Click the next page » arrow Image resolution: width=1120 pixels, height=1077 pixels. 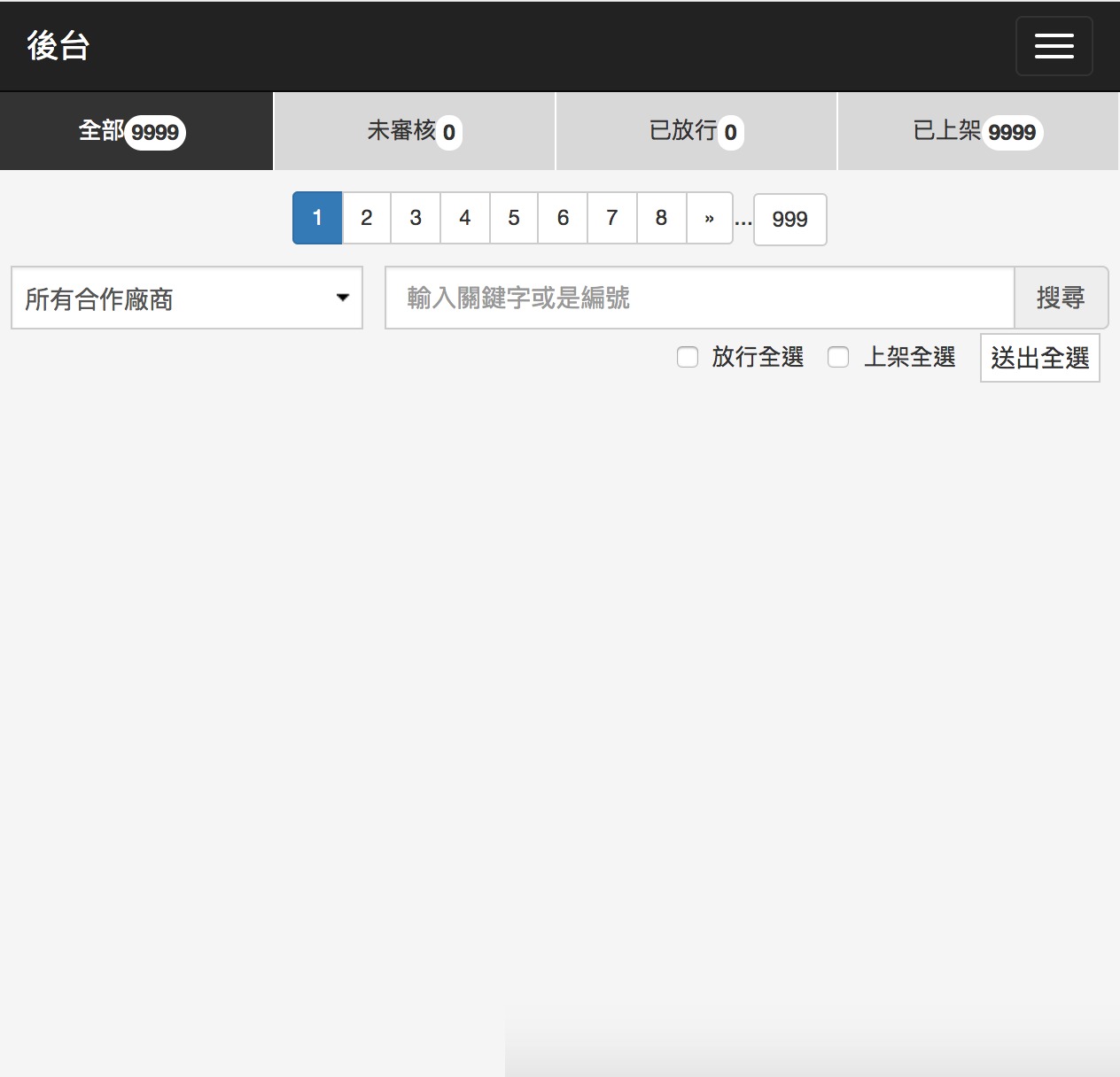pos(709,218)
